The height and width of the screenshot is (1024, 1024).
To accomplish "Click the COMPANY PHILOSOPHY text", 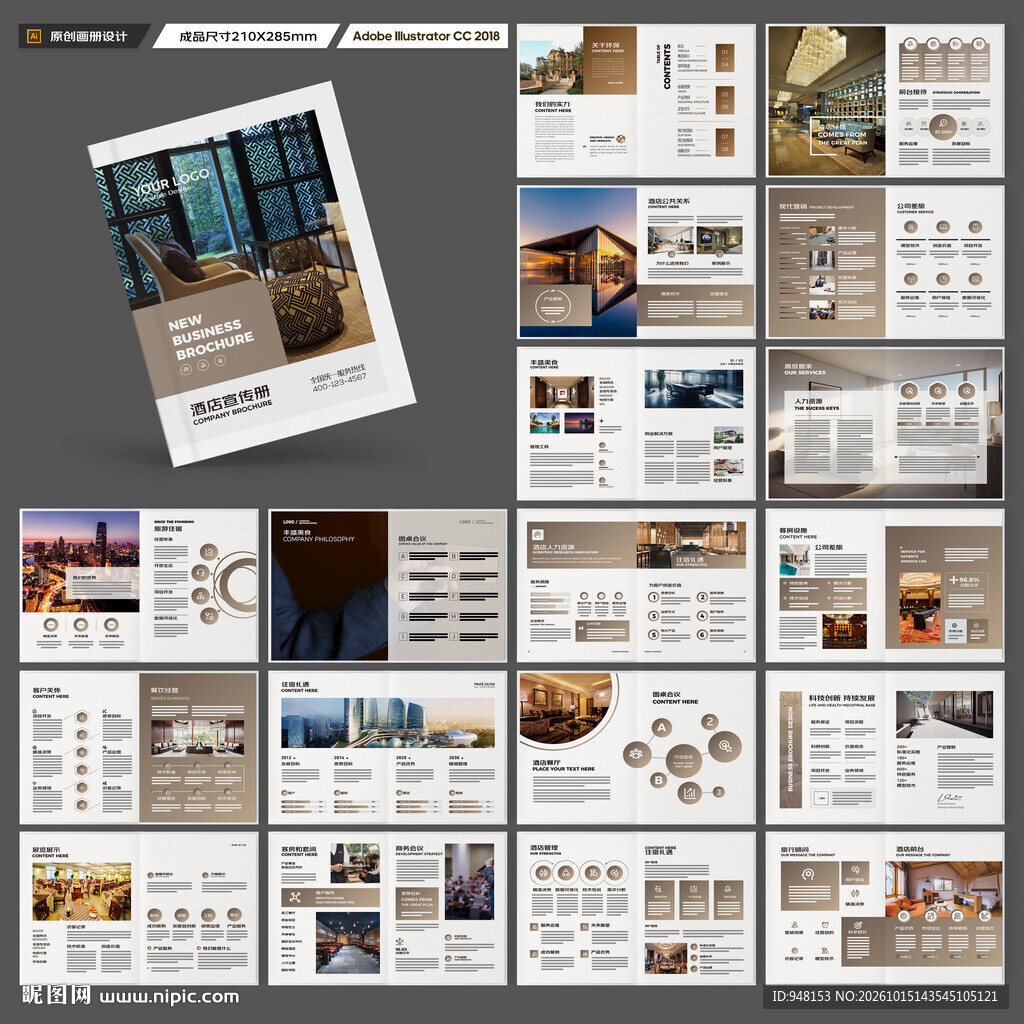I will click(319, 539).
